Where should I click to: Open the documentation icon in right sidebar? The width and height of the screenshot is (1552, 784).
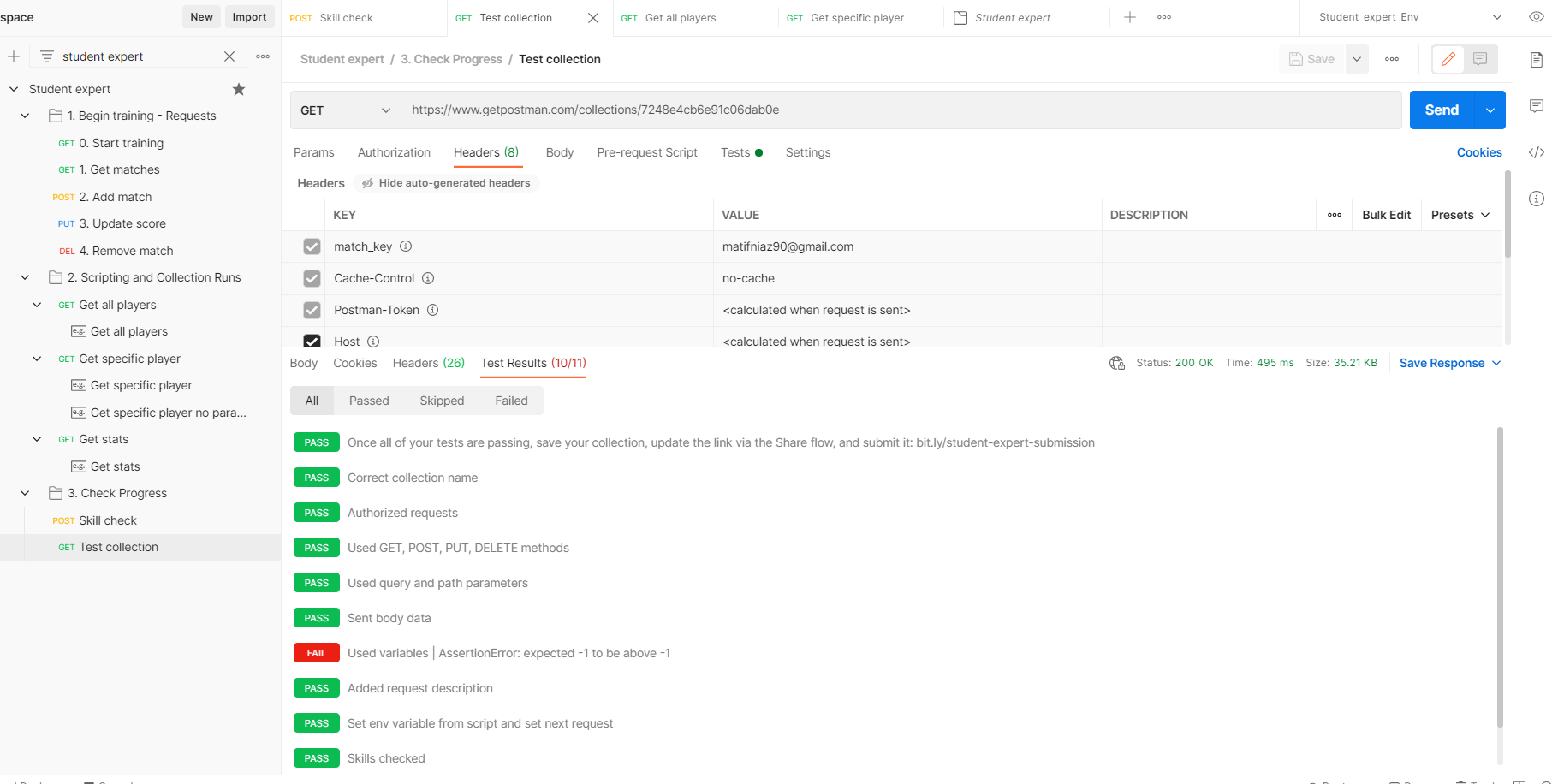tap(1537, 60)
